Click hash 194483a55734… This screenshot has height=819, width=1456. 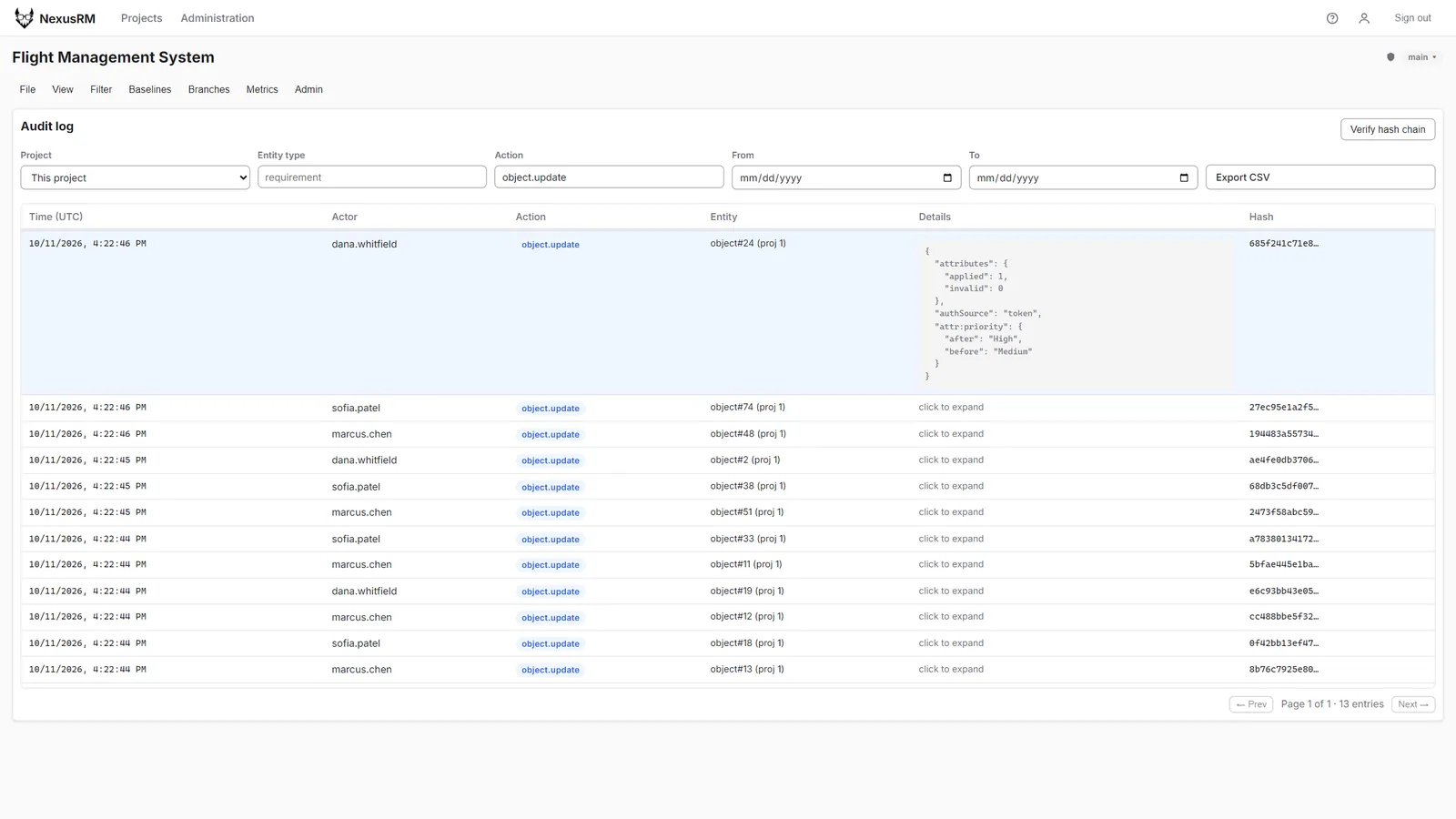coord(1283,434)
